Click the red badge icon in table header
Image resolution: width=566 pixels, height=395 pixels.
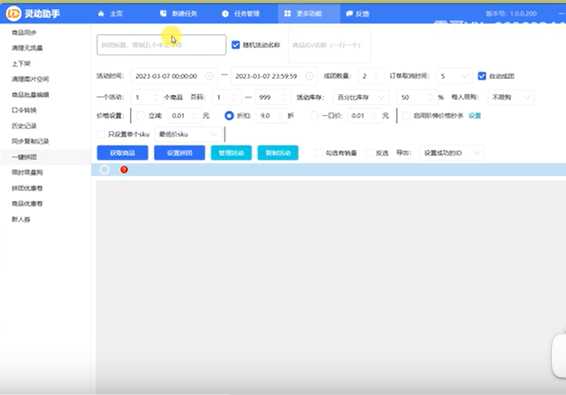point(124,169)
